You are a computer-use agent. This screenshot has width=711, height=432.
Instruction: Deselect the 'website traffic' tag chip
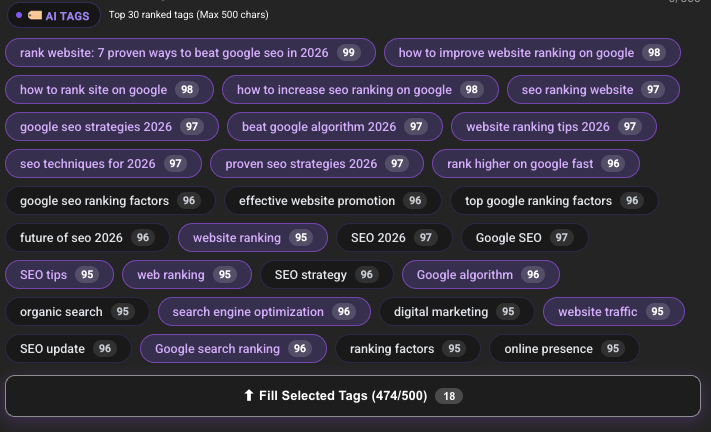tap(614, 311)
